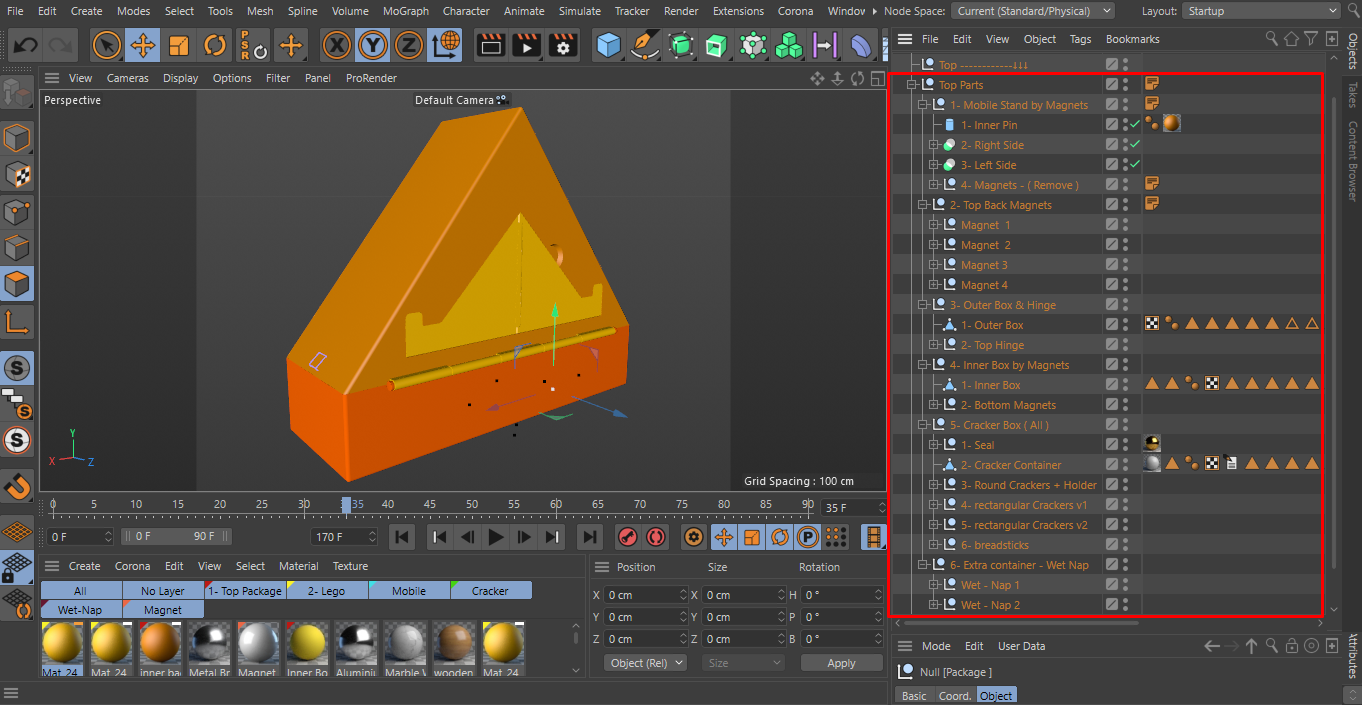
Task: Toggle the X-axis lock icon
Action: [337, 45]
